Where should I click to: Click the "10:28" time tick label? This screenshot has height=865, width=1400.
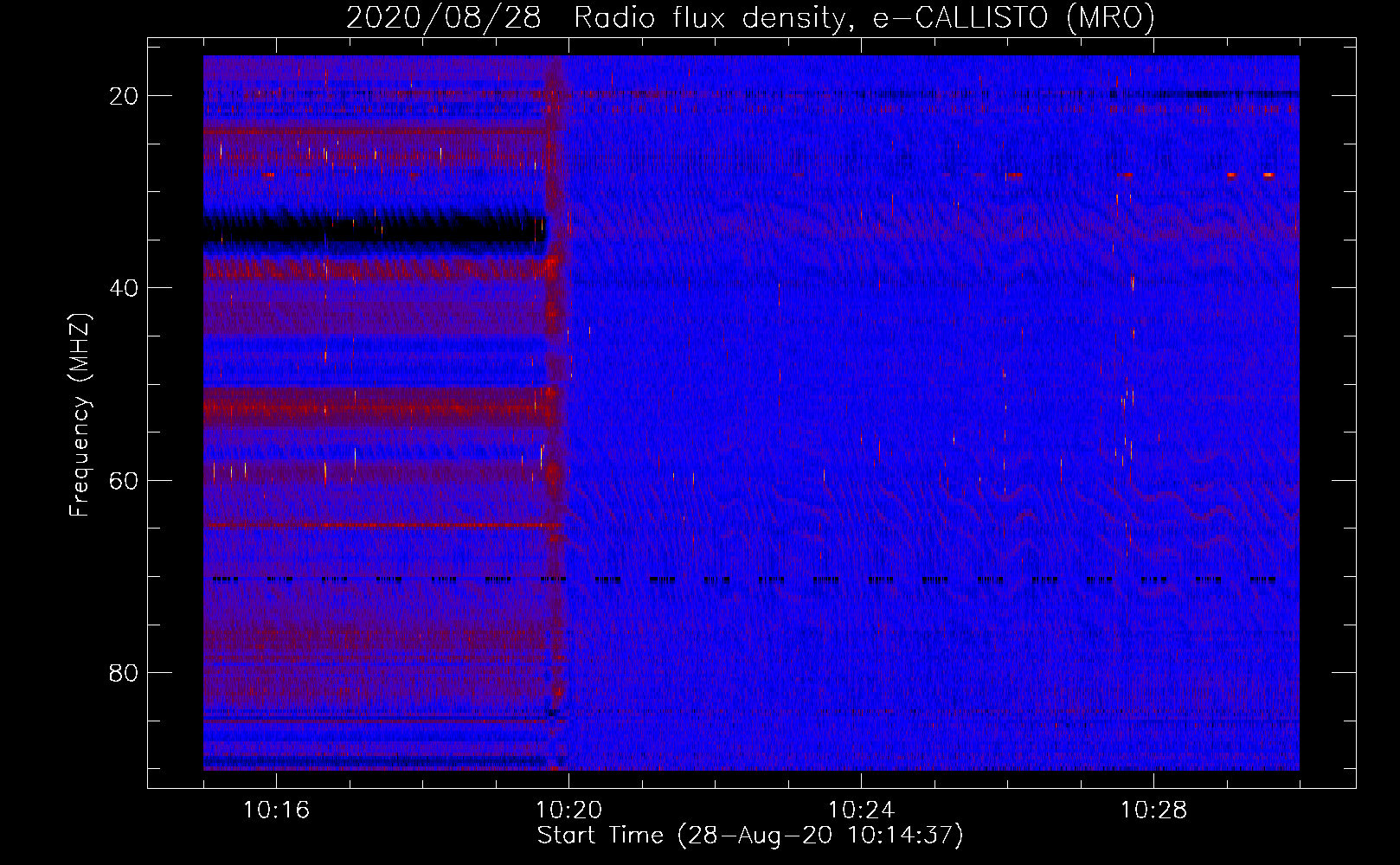point(1153,811)
